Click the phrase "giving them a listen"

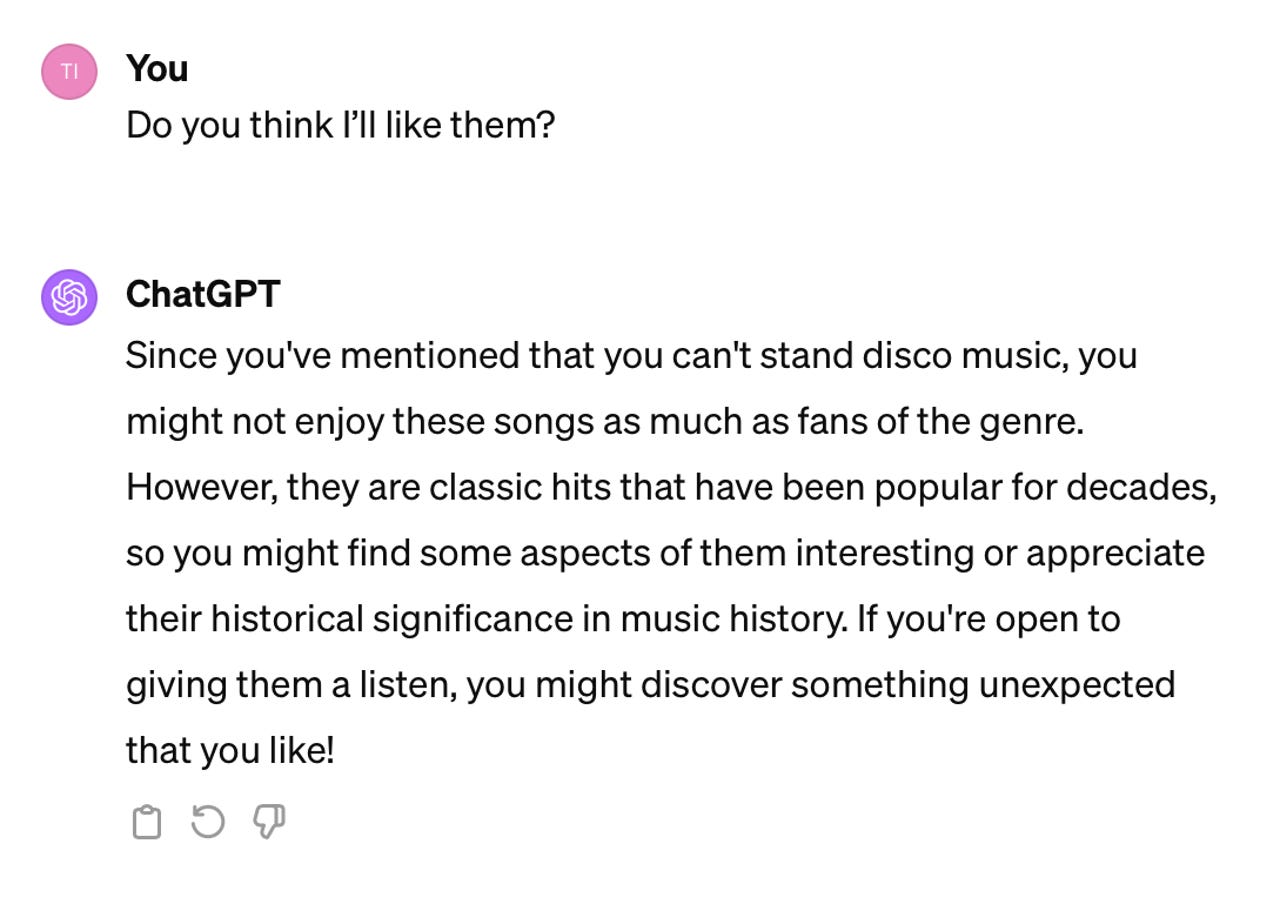290,685
